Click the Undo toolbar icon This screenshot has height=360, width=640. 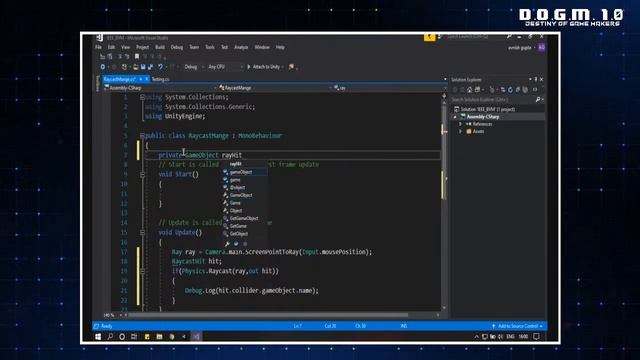pos(160,67)
